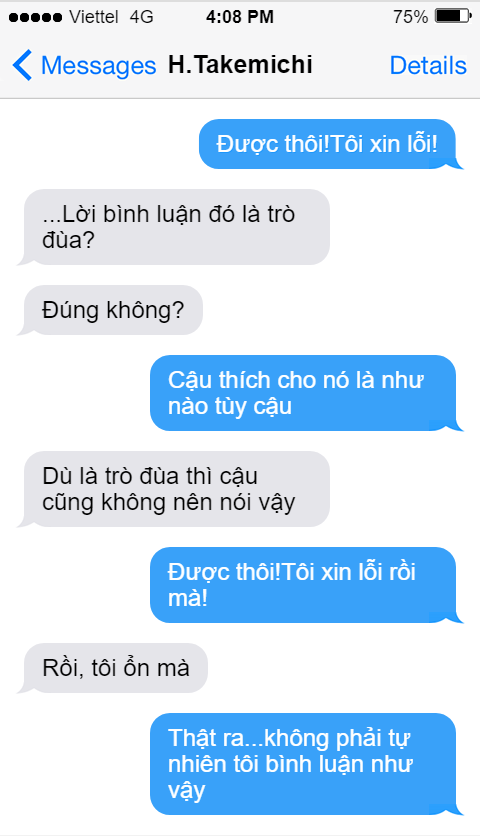Tap the "...Lời bình luận đó là trò đùa?" bubble

click(x=174, y=227)
